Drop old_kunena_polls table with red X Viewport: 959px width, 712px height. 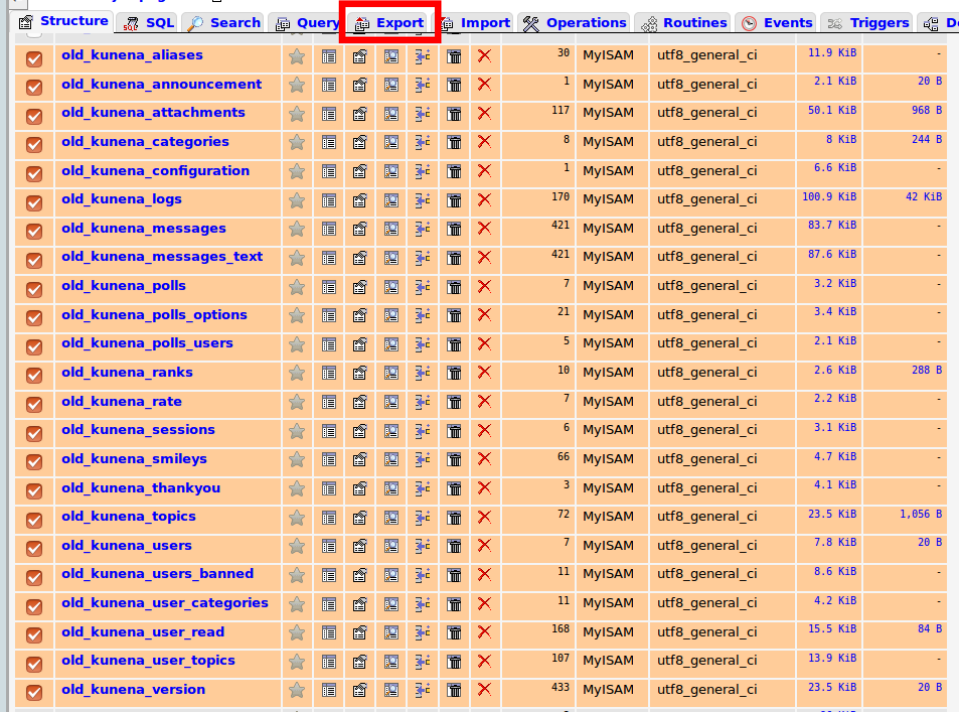point(485,287)
